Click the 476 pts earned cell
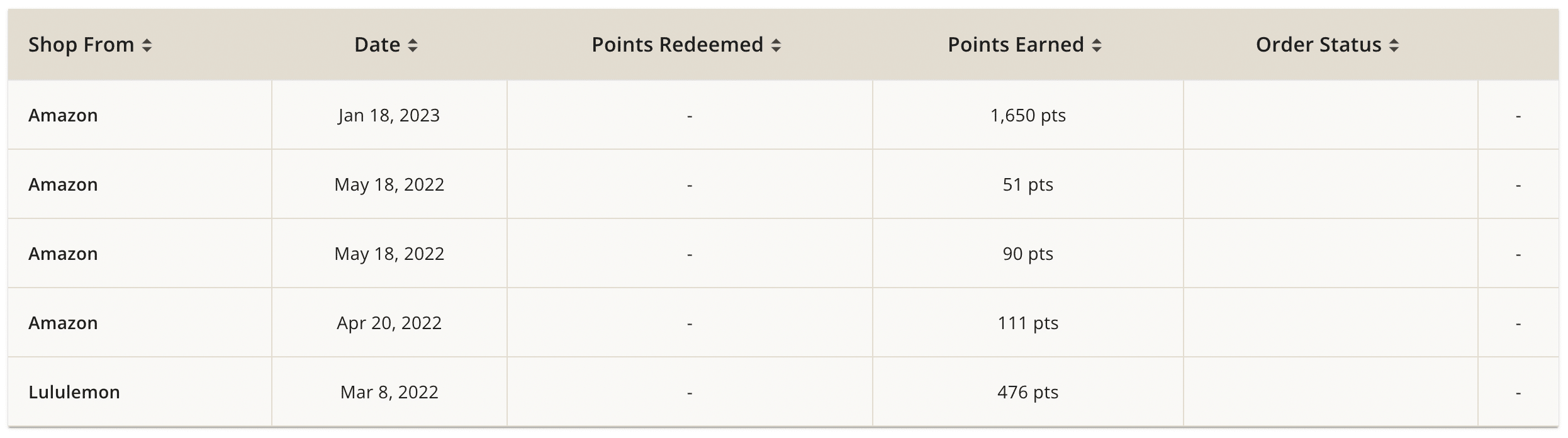 [1028, 392]
